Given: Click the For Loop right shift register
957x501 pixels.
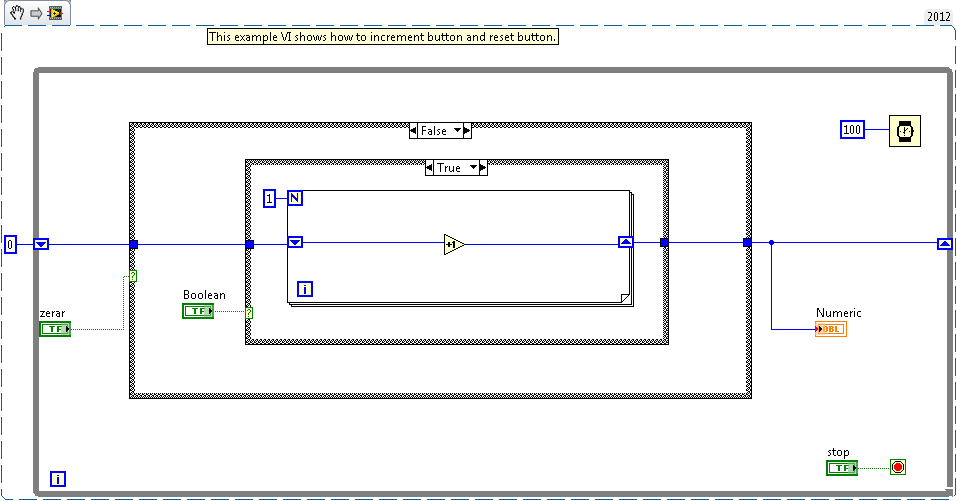Looking at the screenshot, I should (626, 242).
